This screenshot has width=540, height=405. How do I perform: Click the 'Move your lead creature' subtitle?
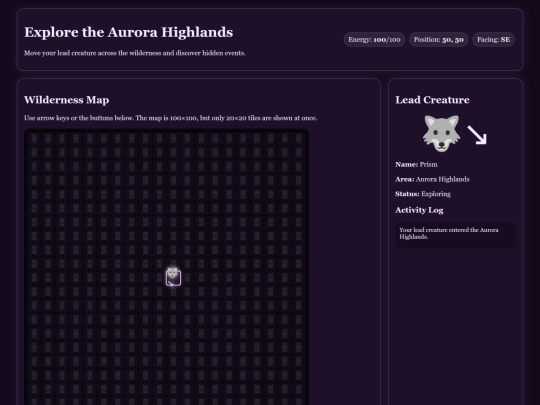[135, 53]
